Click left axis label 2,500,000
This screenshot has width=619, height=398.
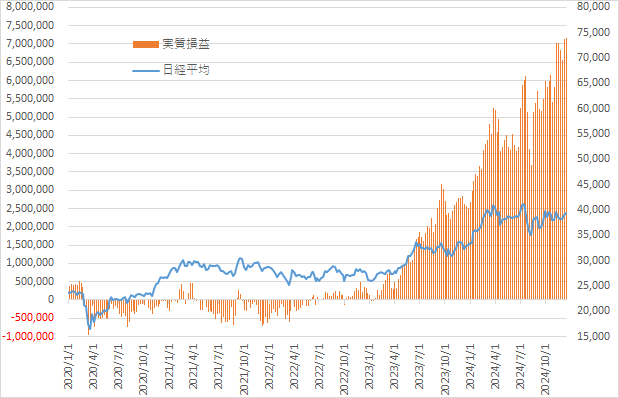pyautogui.click(x=30, y=208)
